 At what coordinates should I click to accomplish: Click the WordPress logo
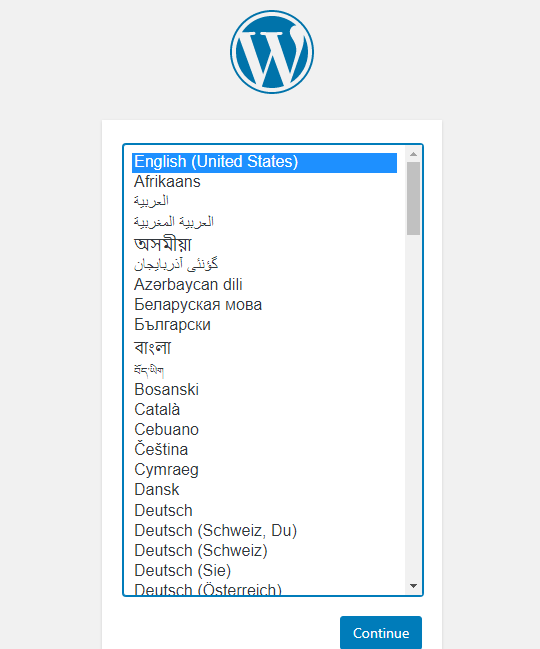[272, 52]
